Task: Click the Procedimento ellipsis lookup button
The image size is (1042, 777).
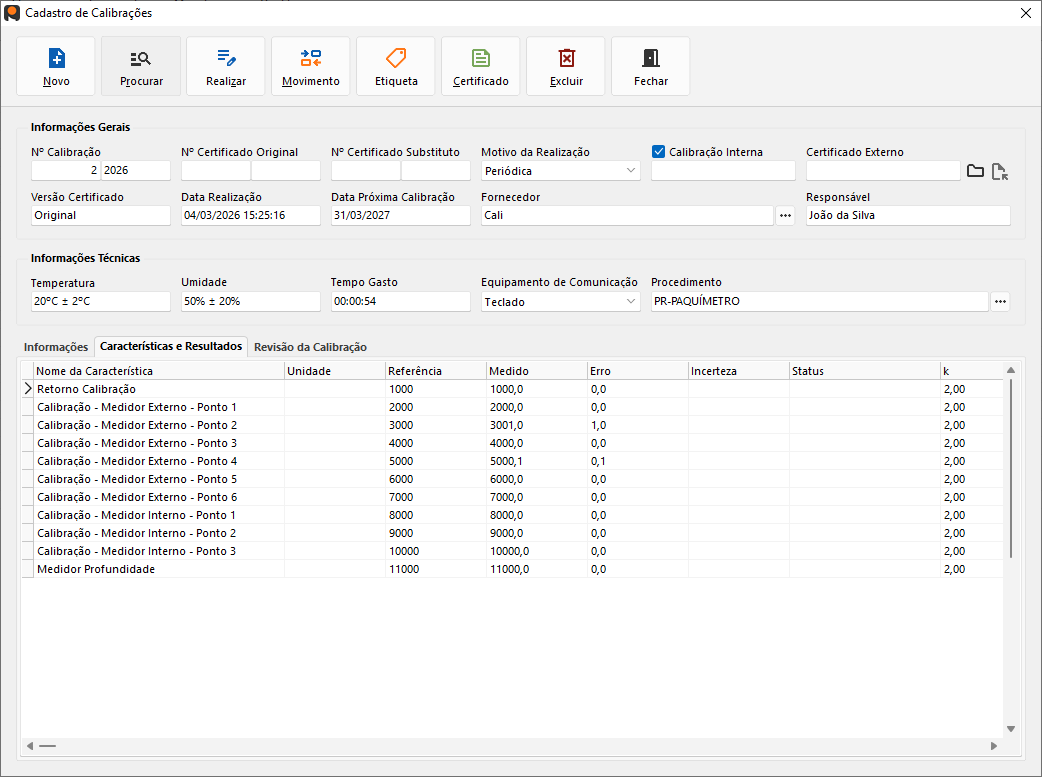Action: pyautogui.click(x=1000, y=301)
